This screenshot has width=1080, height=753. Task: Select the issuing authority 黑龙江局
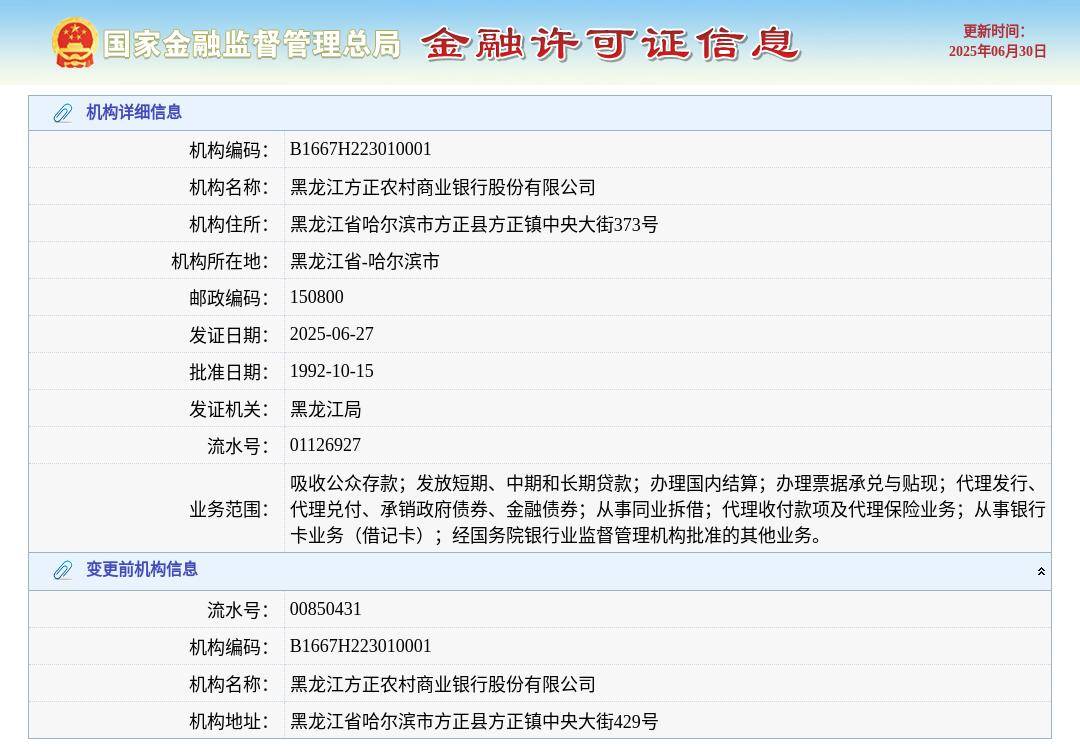(325, 409)
